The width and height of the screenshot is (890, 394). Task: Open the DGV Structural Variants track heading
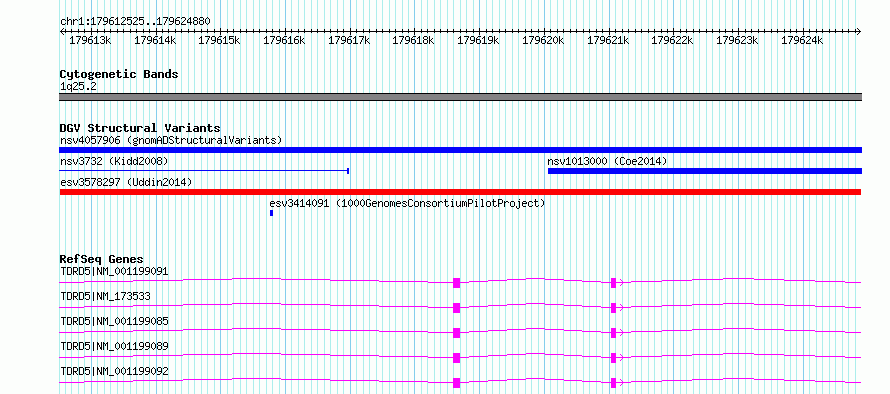[x=140, y=128]
